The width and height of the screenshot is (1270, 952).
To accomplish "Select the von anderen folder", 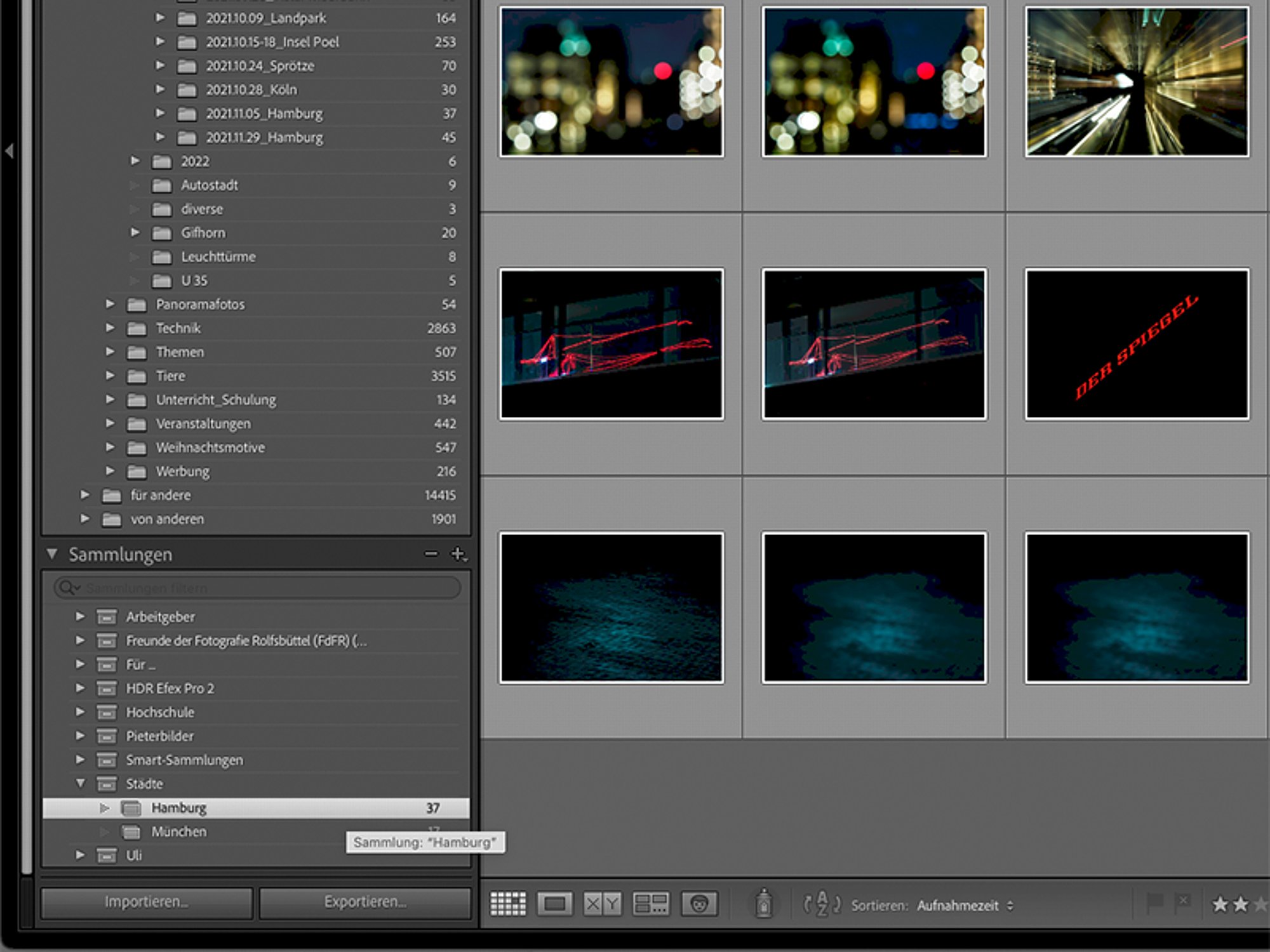I will coord(168,519).
